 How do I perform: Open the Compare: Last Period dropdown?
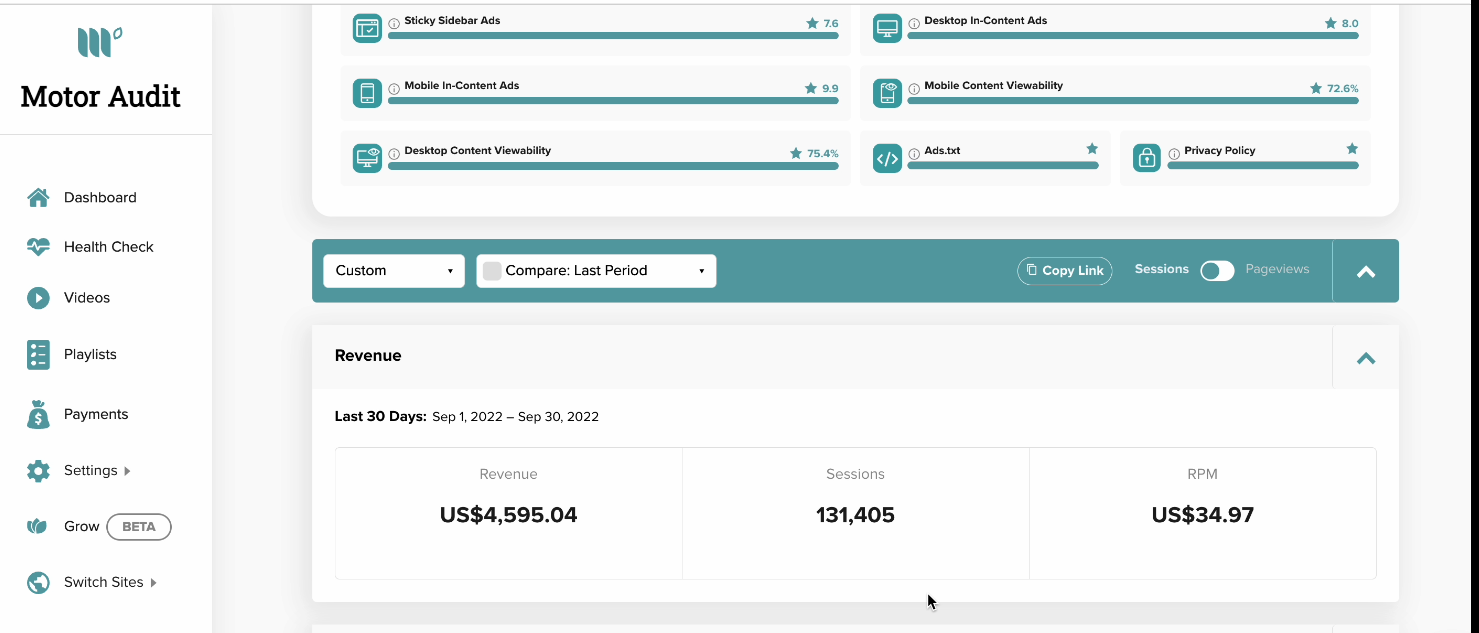pyautogui.click(x=596, y=270)
